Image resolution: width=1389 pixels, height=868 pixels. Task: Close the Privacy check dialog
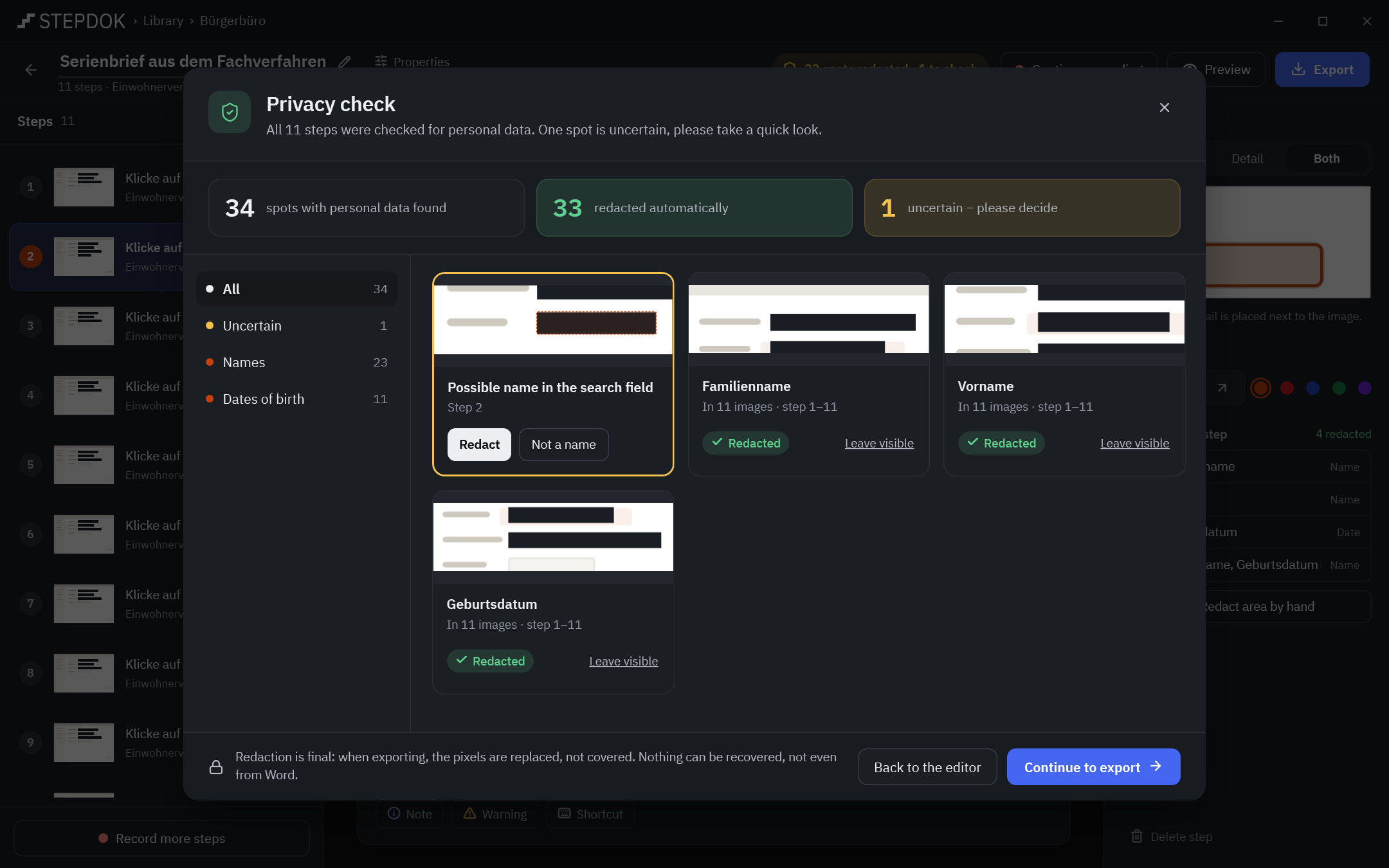[x=1164, y=107]
